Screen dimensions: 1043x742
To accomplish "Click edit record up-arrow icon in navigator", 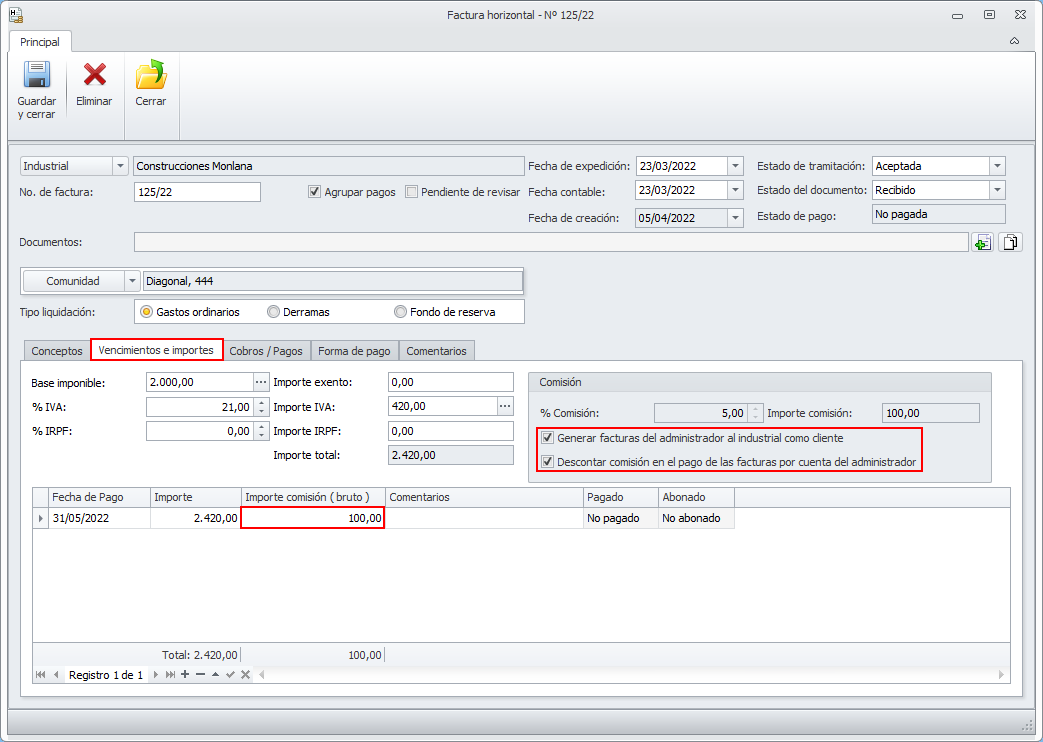I will 216,675.
